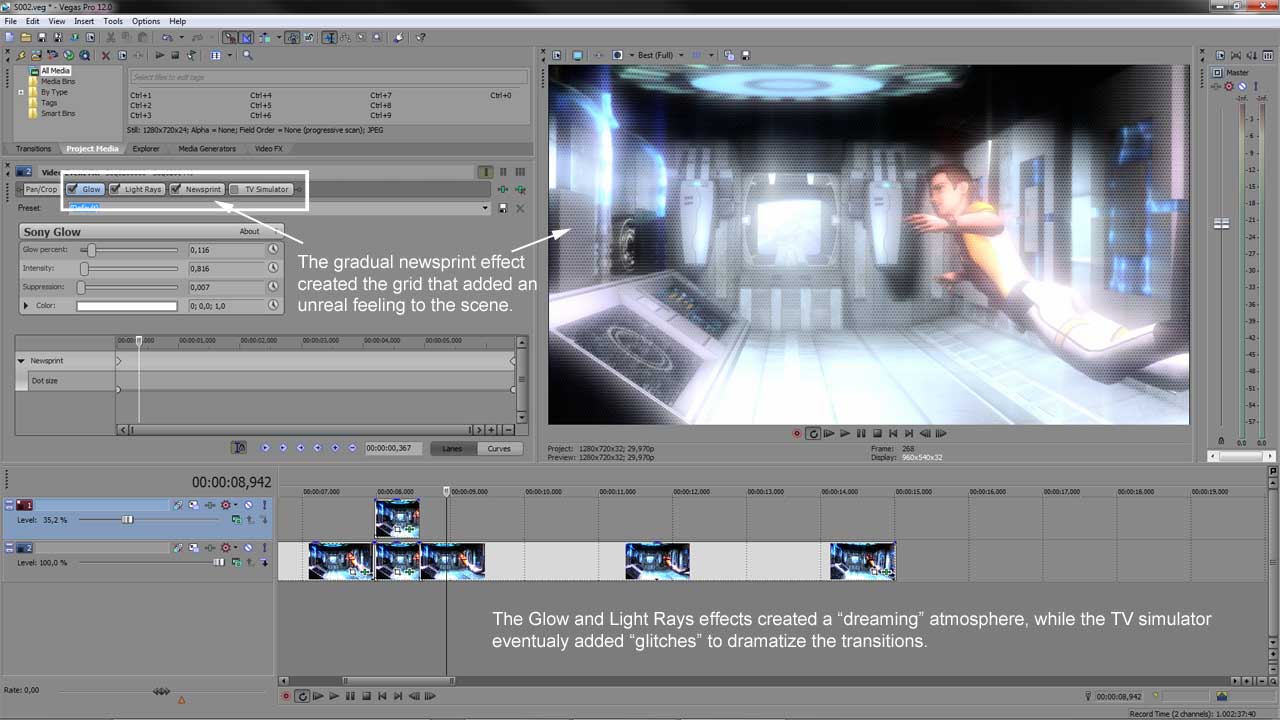
Task: Expand the Color parameter triangle
Action: click(26, 306)
